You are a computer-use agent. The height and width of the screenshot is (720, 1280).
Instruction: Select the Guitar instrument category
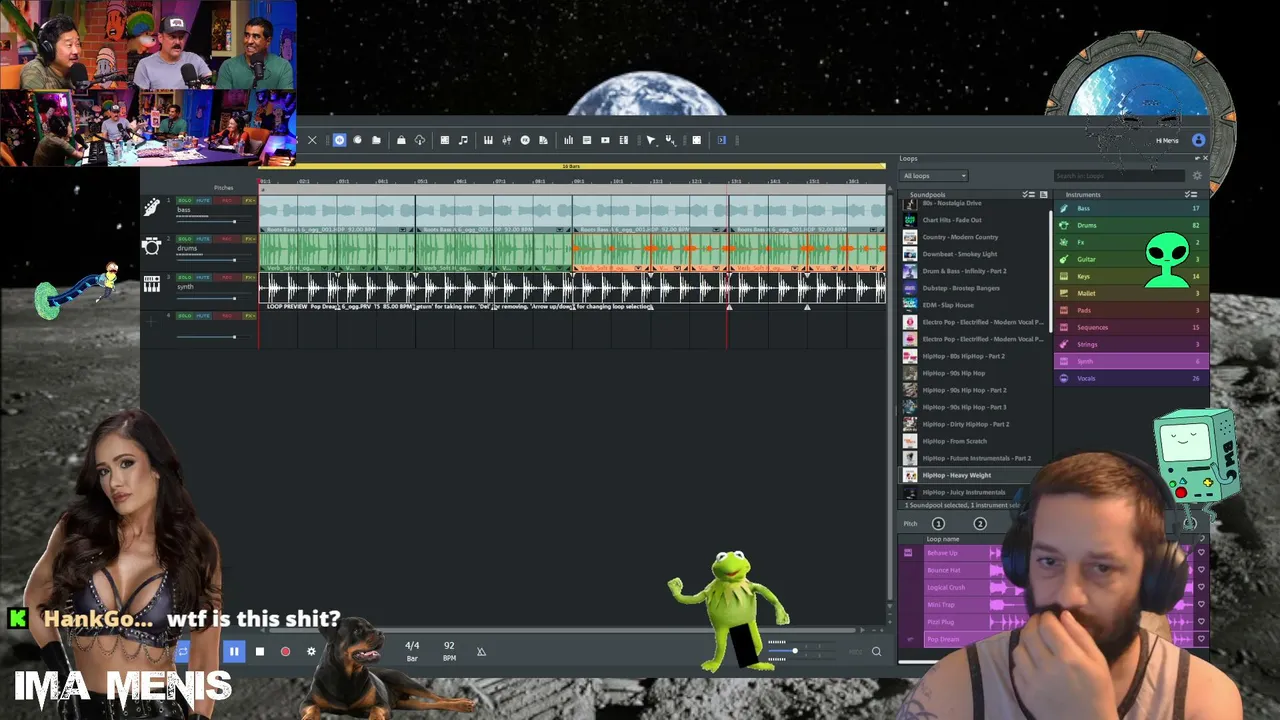(x=1131, y=259)
